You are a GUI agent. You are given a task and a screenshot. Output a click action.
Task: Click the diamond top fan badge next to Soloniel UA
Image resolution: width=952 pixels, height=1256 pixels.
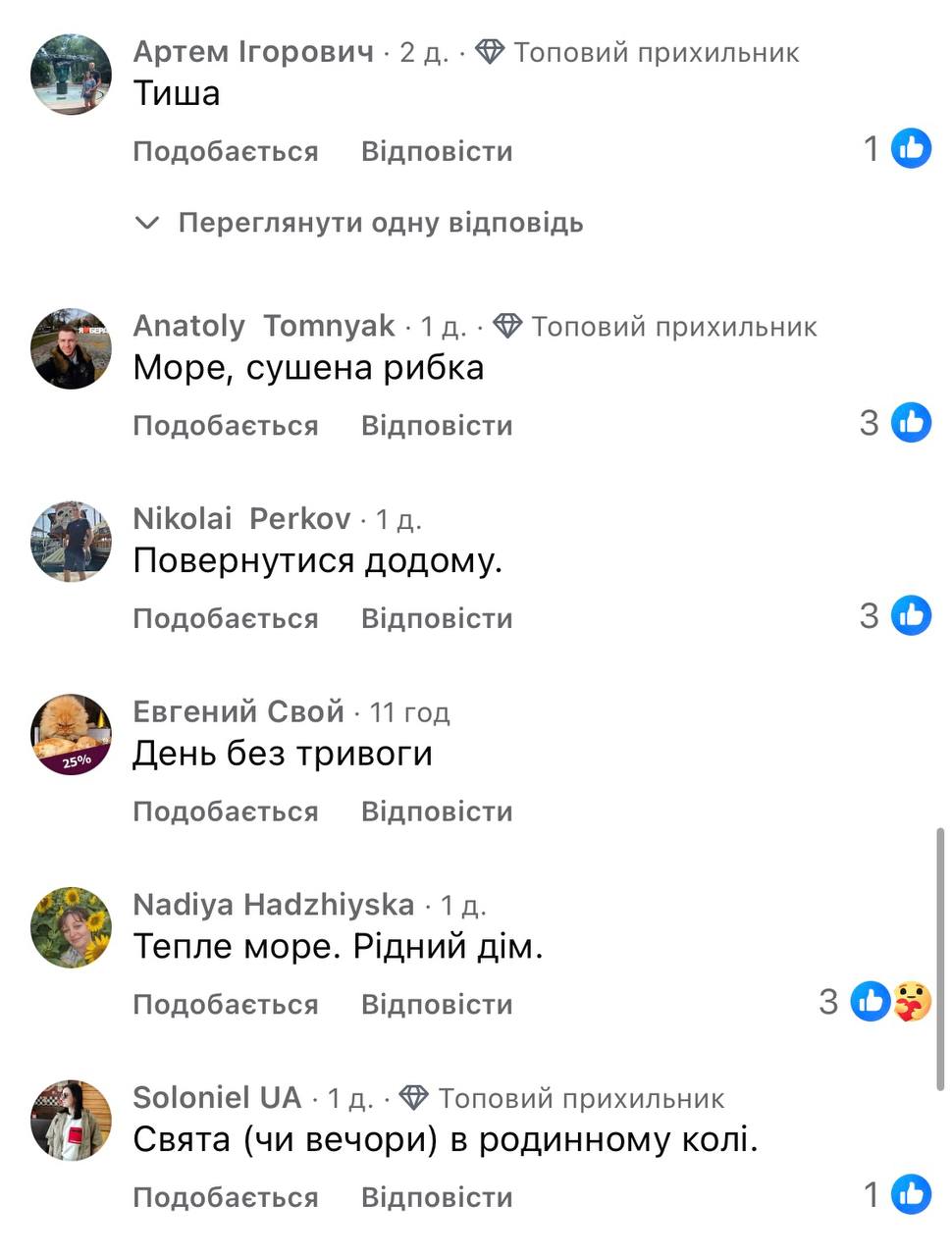414,1098
